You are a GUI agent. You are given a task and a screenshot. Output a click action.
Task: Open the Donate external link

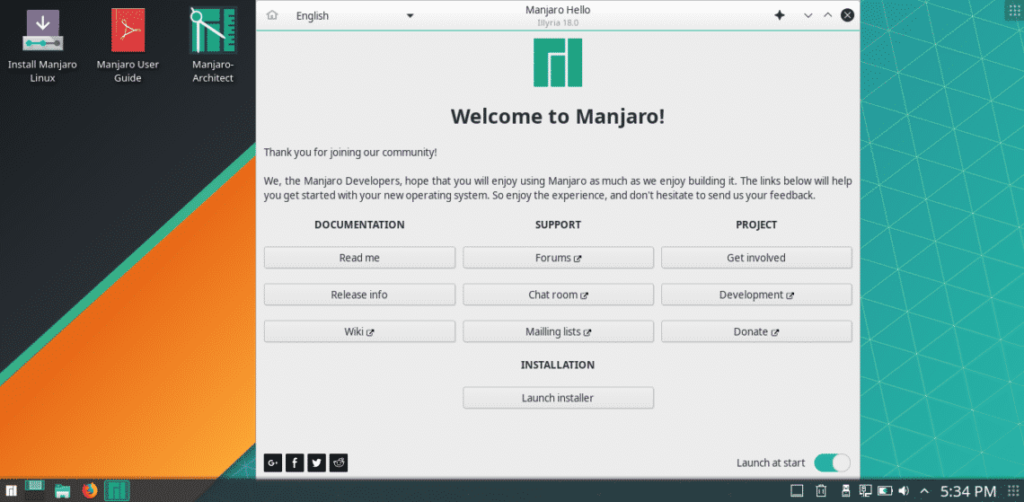point(756,332)
